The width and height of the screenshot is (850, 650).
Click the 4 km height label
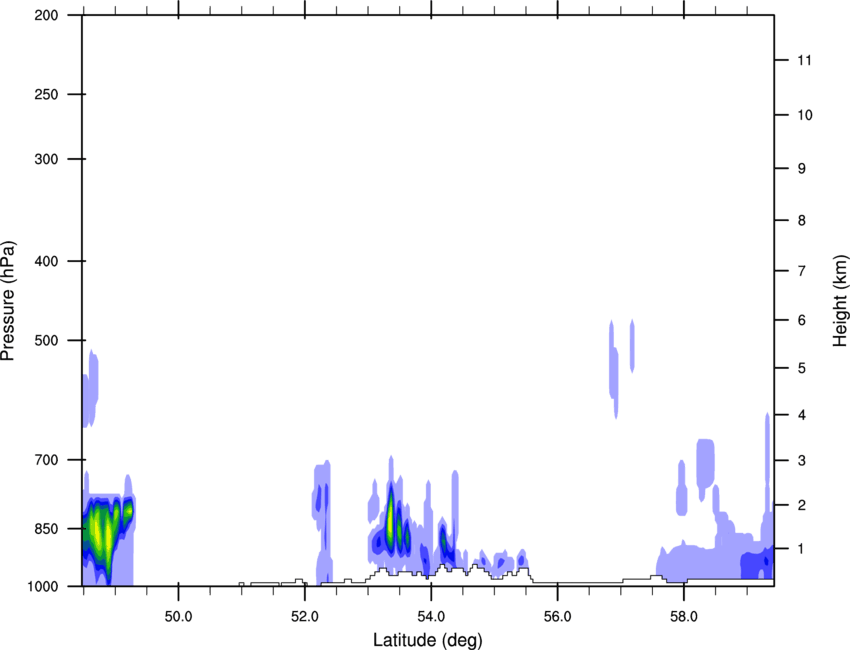pos(802,415)
